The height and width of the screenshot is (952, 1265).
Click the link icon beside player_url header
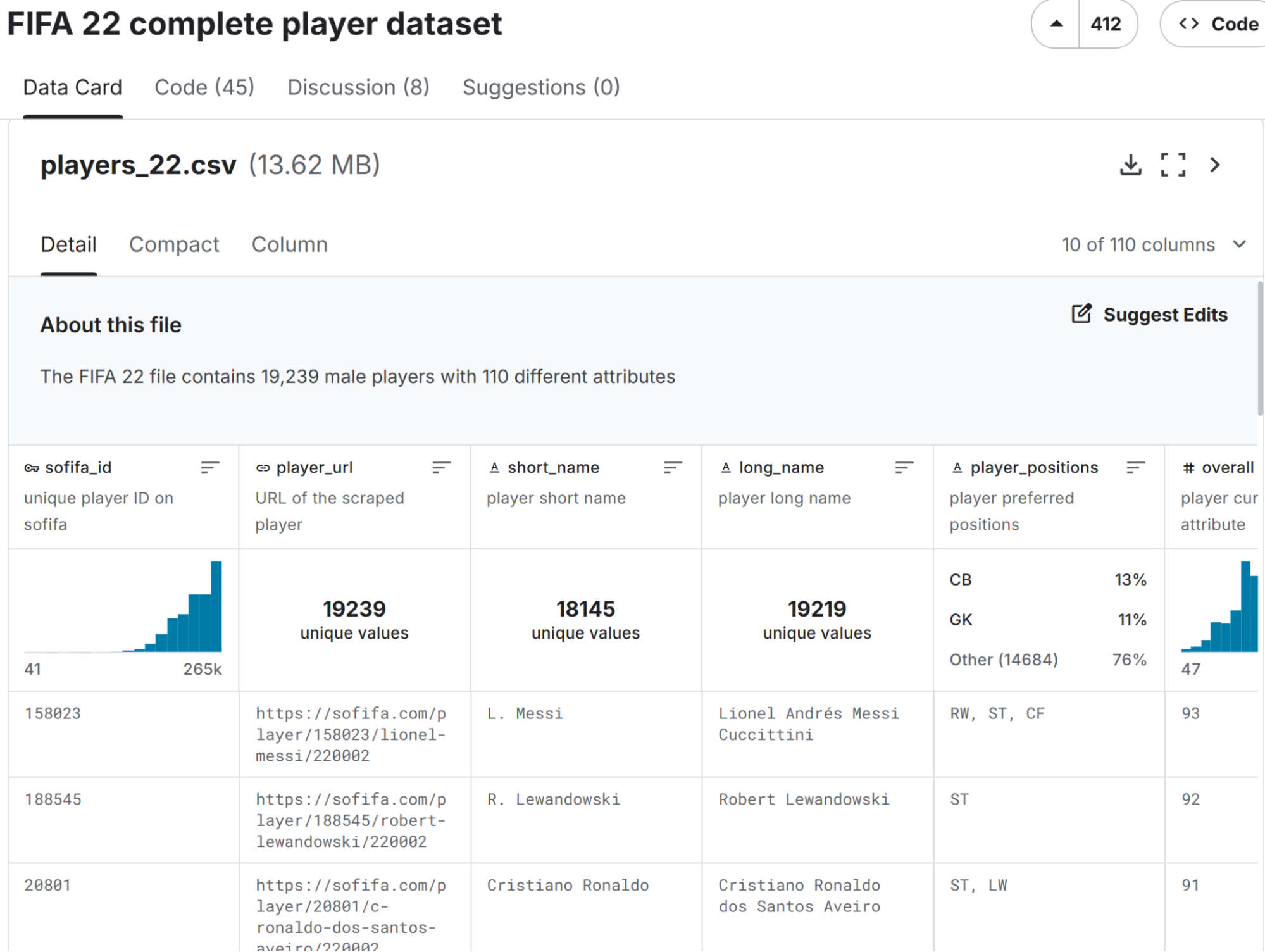[263, 468]
